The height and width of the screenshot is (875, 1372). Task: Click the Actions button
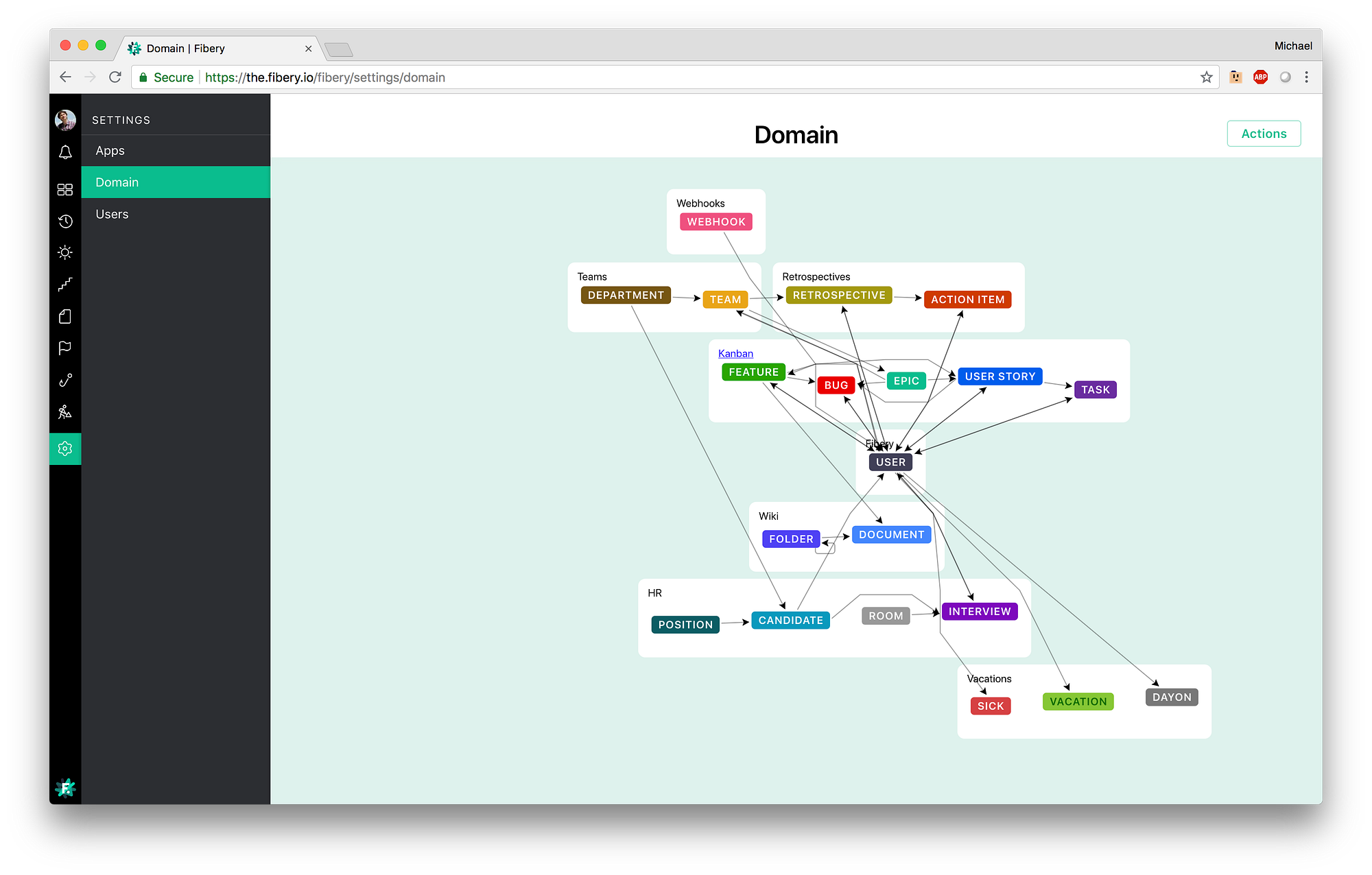pos(1264,133)
